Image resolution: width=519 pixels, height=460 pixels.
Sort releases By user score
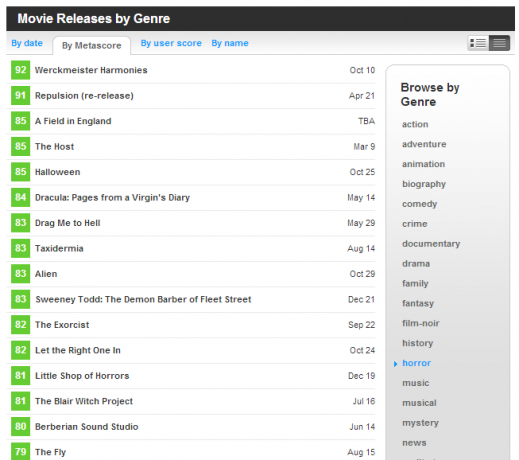point(171,43)
